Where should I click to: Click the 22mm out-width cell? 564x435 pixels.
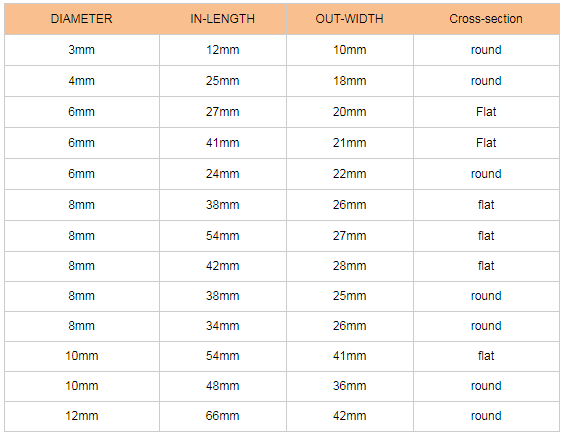(350, 174)
